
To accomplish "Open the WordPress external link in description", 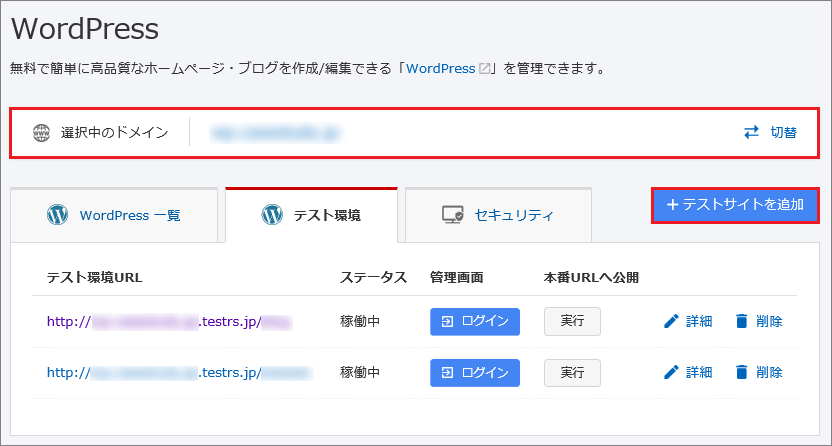I will coord(440,68).
